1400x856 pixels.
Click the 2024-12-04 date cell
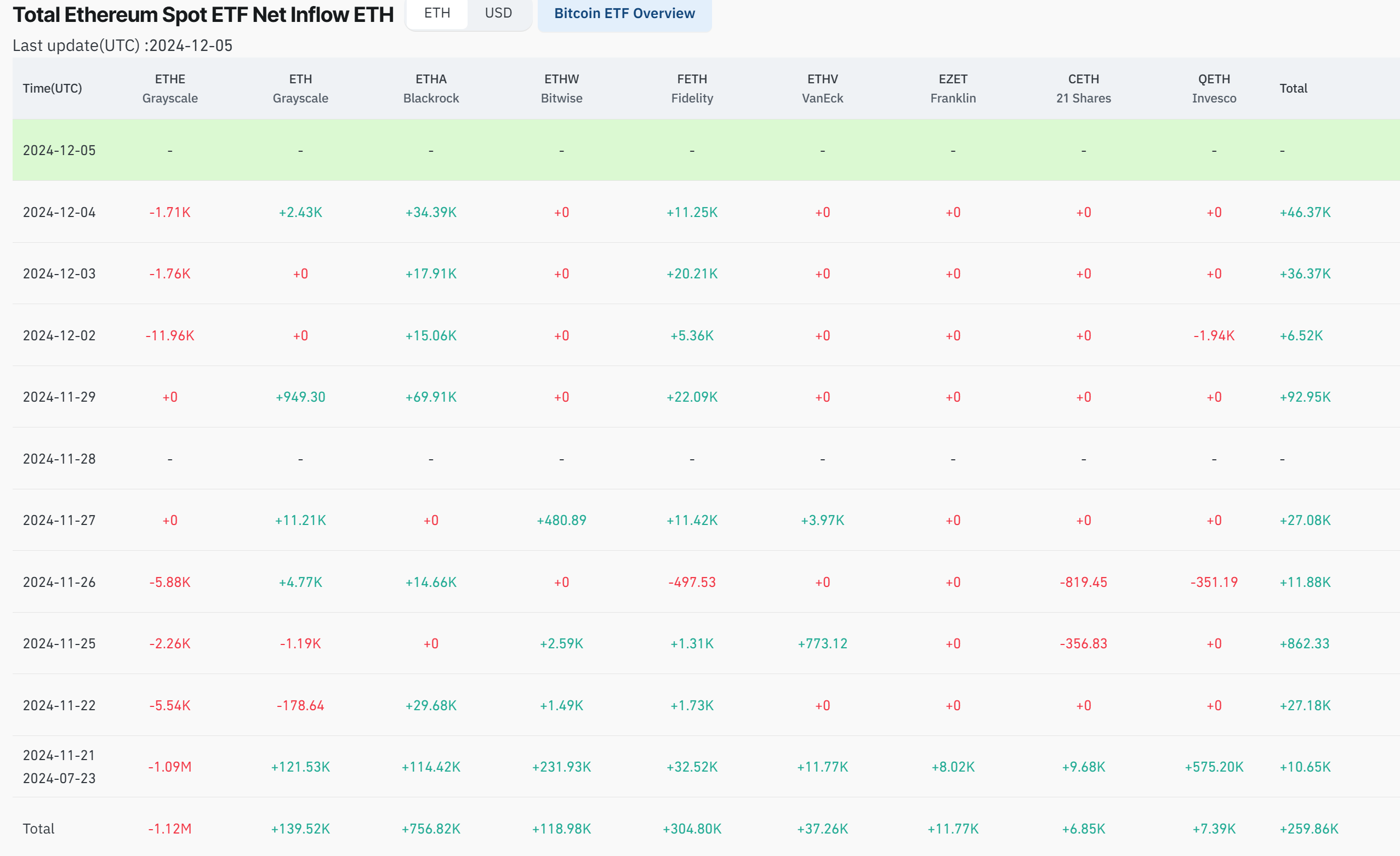point(59,212)
